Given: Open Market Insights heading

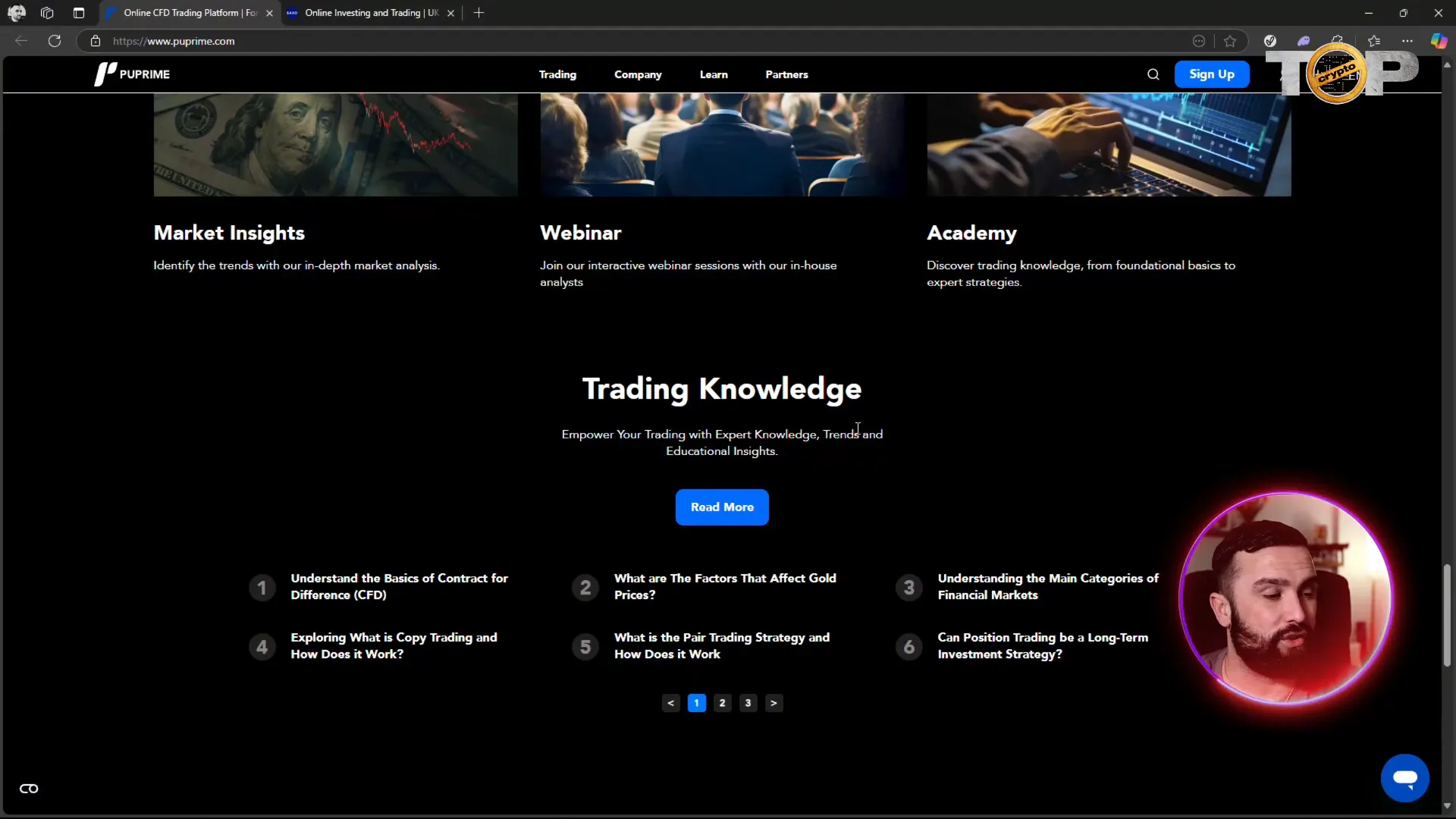Looking at the screenshot, I should tap(229, 233).
